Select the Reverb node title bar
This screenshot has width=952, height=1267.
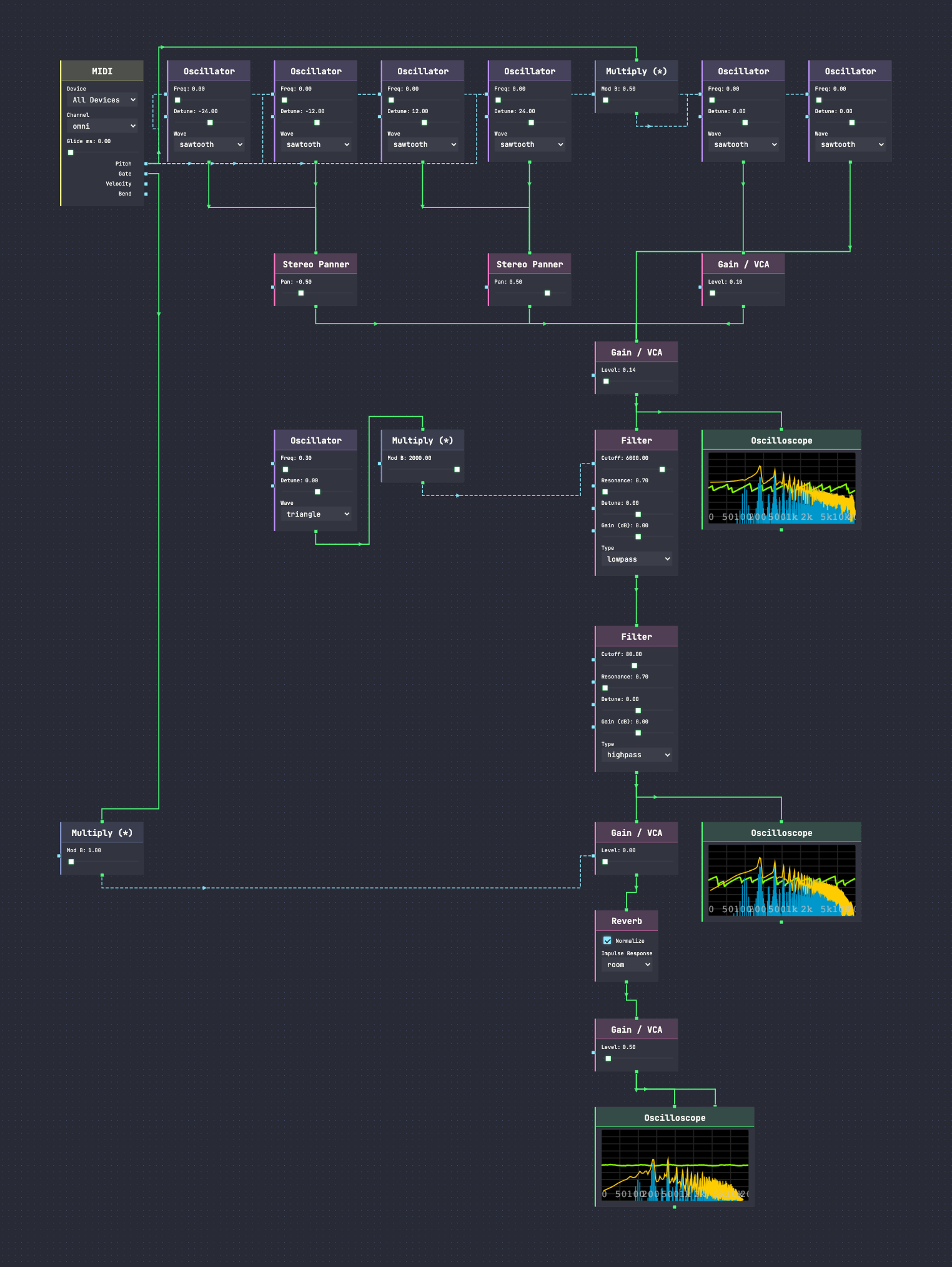click(627, 921)
